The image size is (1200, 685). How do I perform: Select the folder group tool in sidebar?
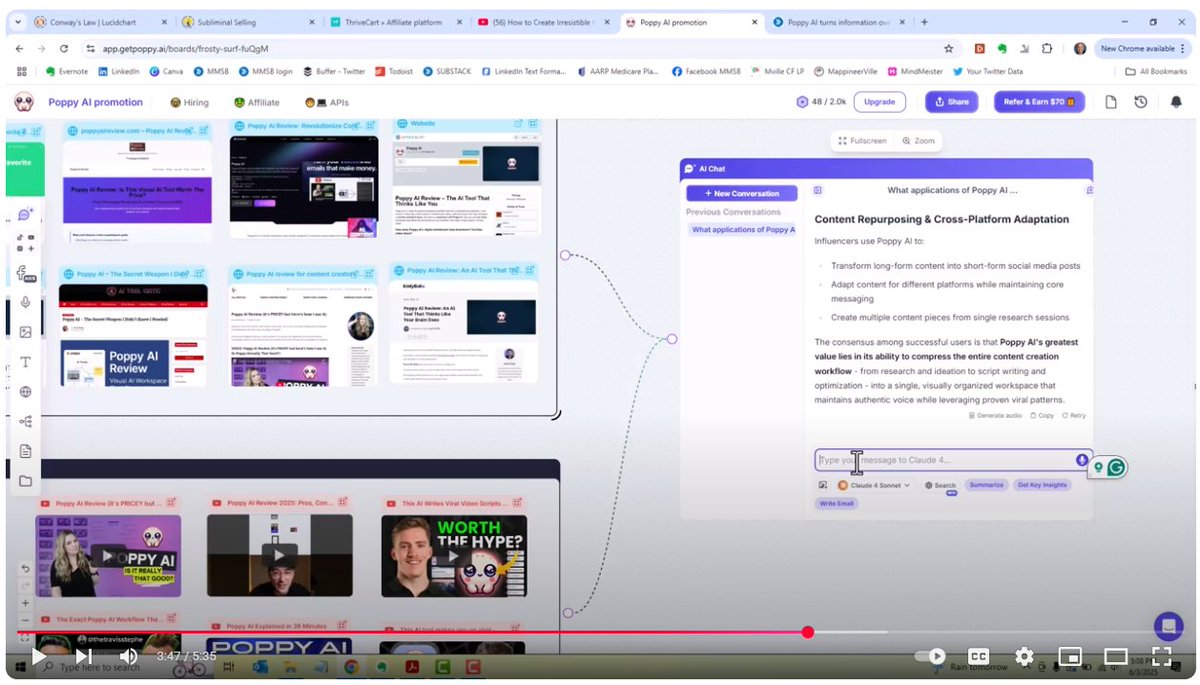(25, 481)
